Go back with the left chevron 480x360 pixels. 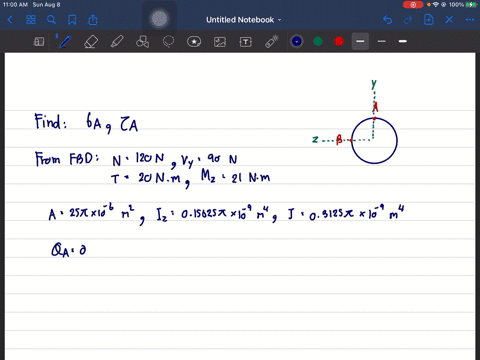tap(10, 20)
